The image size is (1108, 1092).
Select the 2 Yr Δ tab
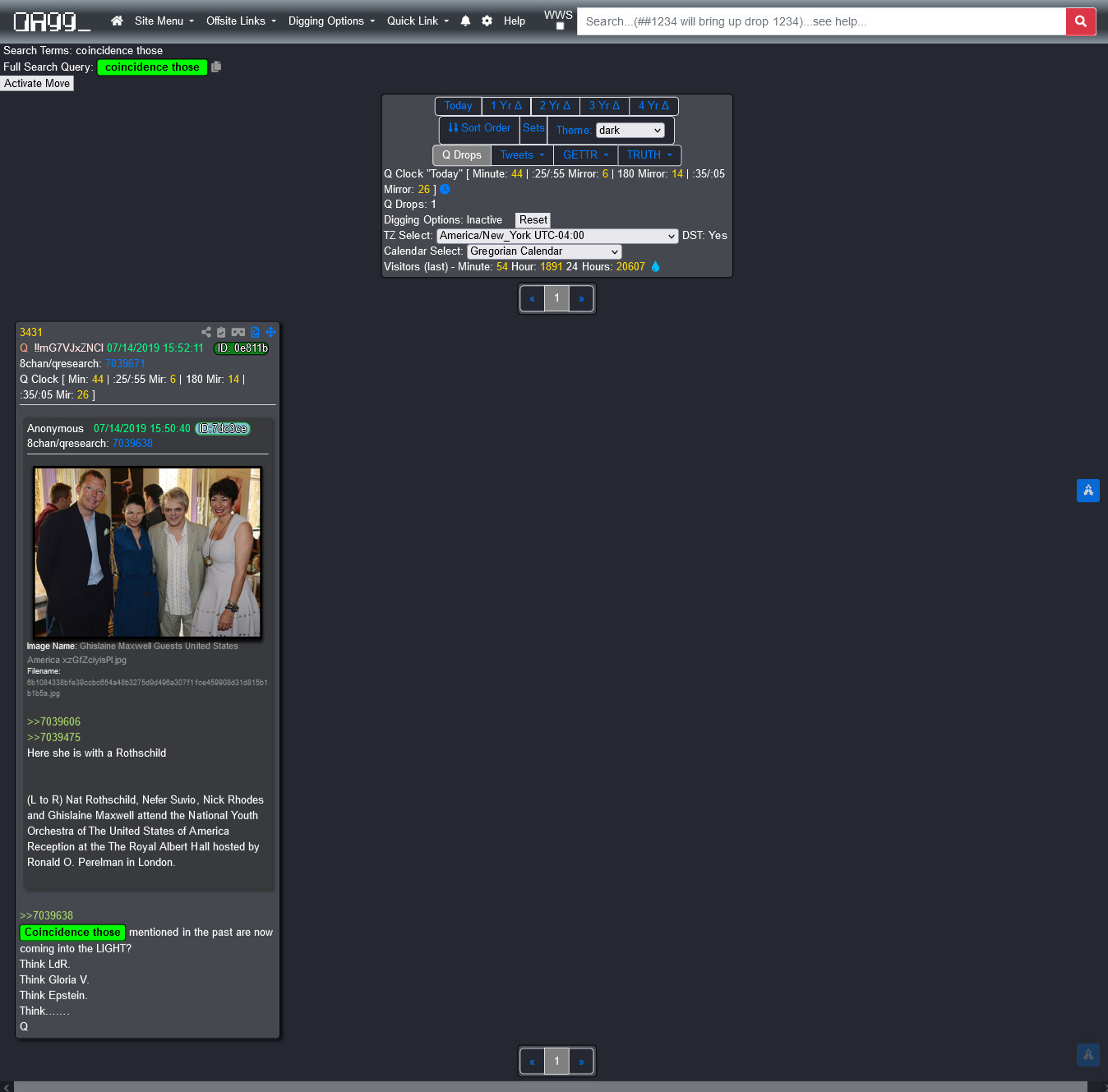555,106
